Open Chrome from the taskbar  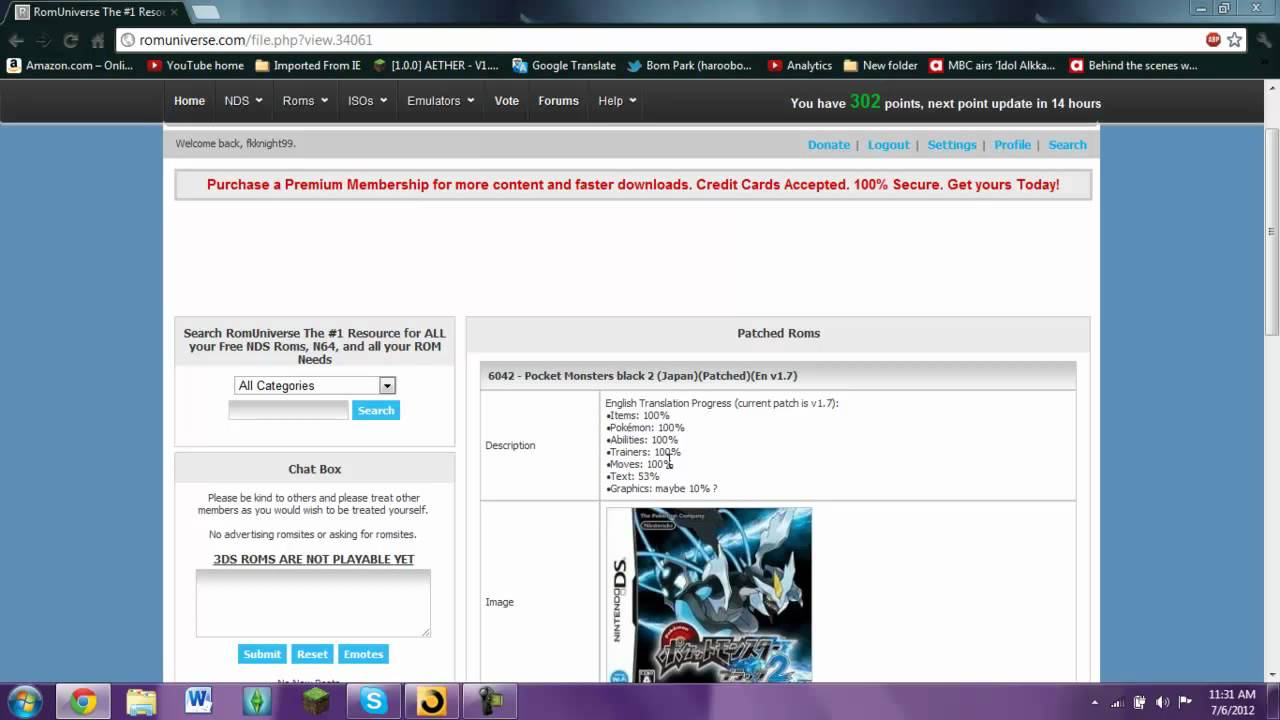(x=83, y=701)
